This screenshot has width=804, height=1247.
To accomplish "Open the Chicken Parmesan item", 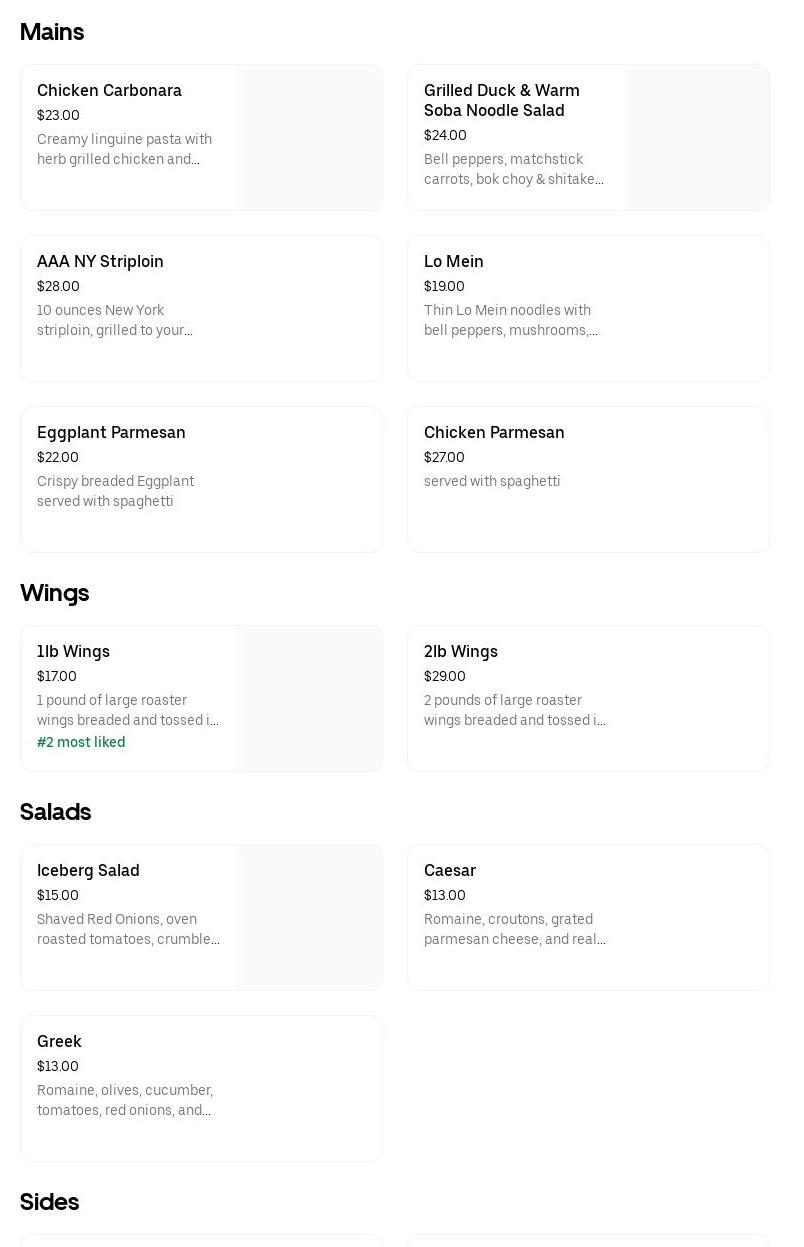I will (494, 433).
